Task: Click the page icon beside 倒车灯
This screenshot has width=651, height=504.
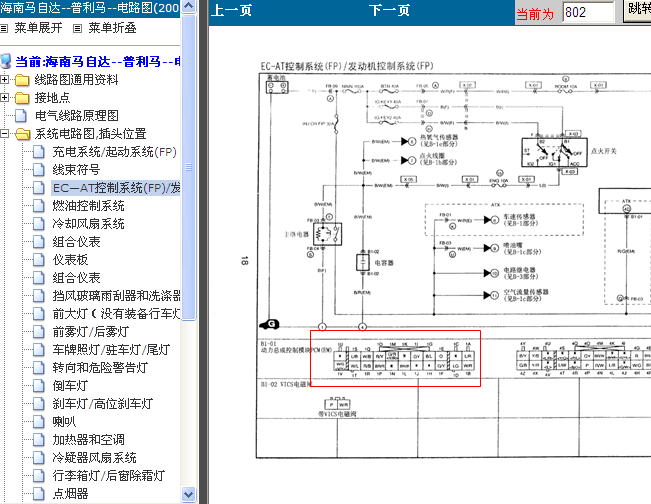Action: click(x=39, y=386)
